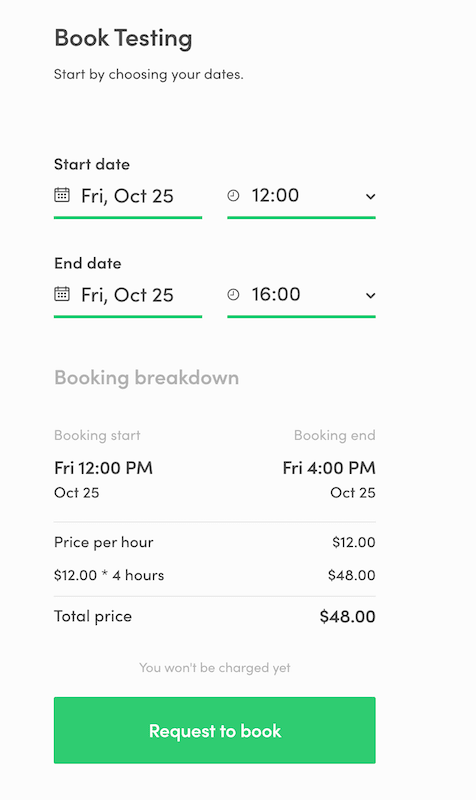Screen dimensions: 476x800
Task: Click the Fri 4:00 PM booking end
Action: pos(329,468)
